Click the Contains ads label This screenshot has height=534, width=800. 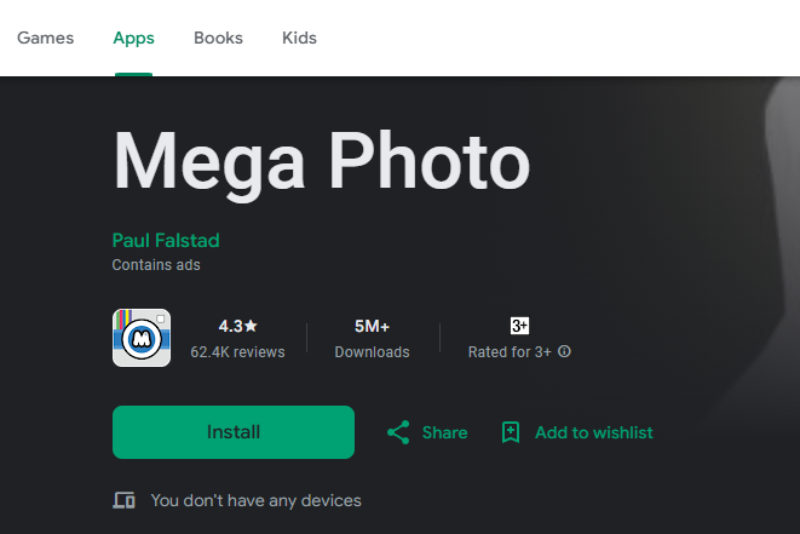click(156, 265)
